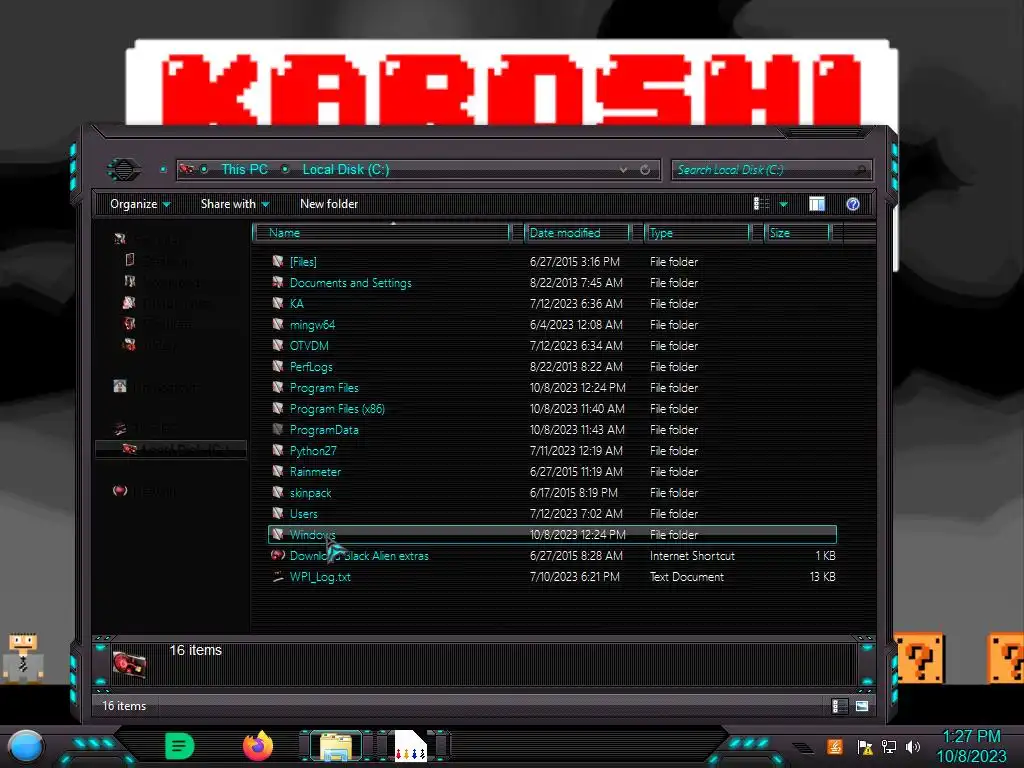Click the search magnifier icon

point(860,170)
